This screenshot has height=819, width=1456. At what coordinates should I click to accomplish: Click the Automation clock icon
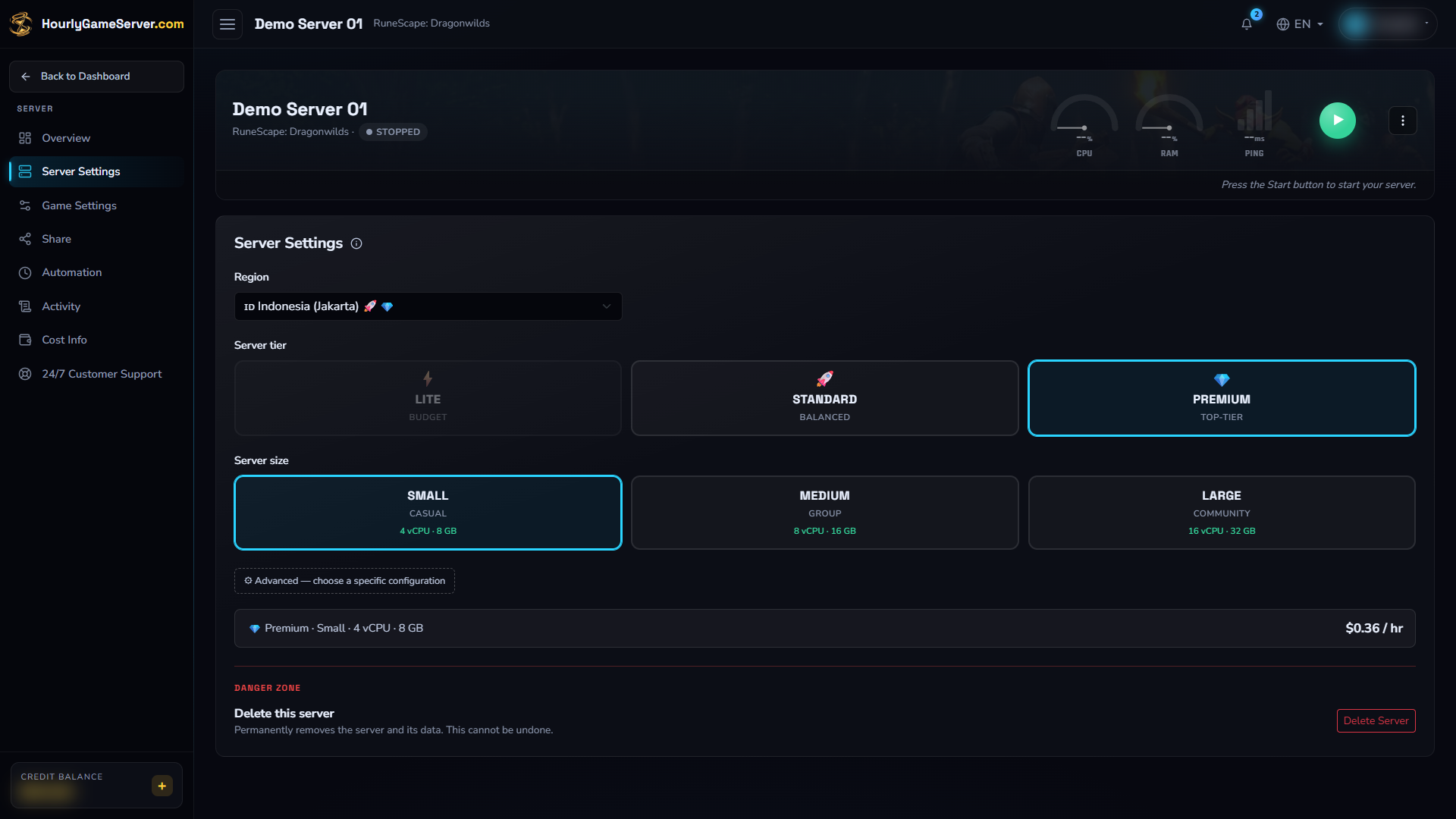25,272
